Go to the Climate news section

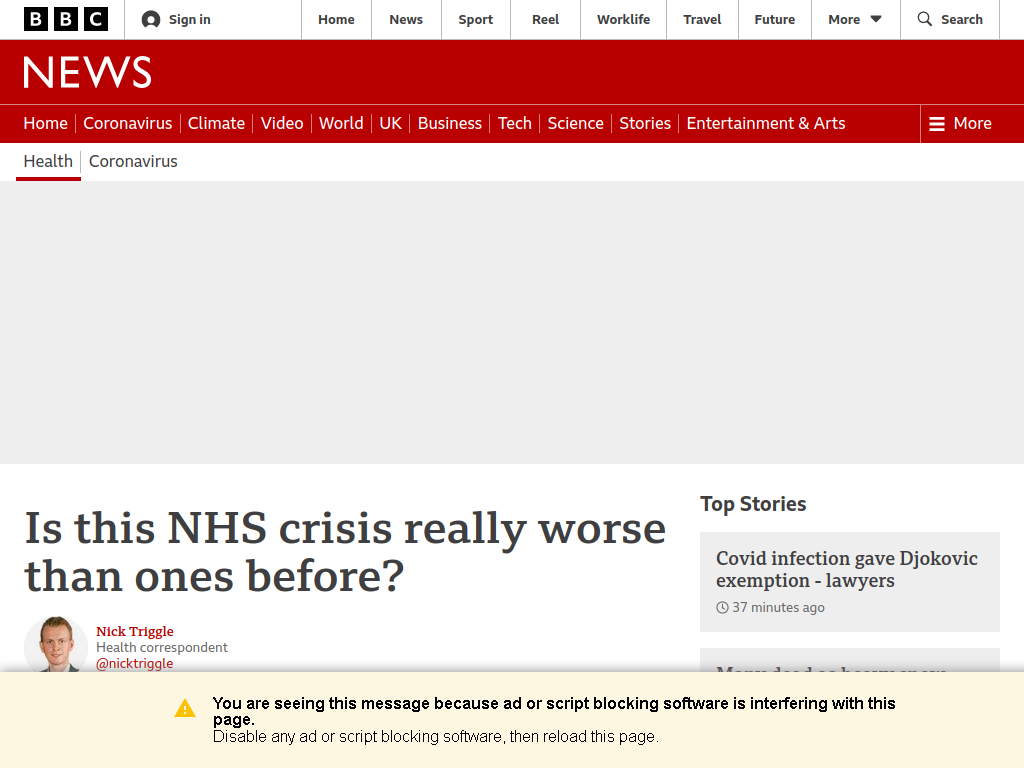[216, 123]
